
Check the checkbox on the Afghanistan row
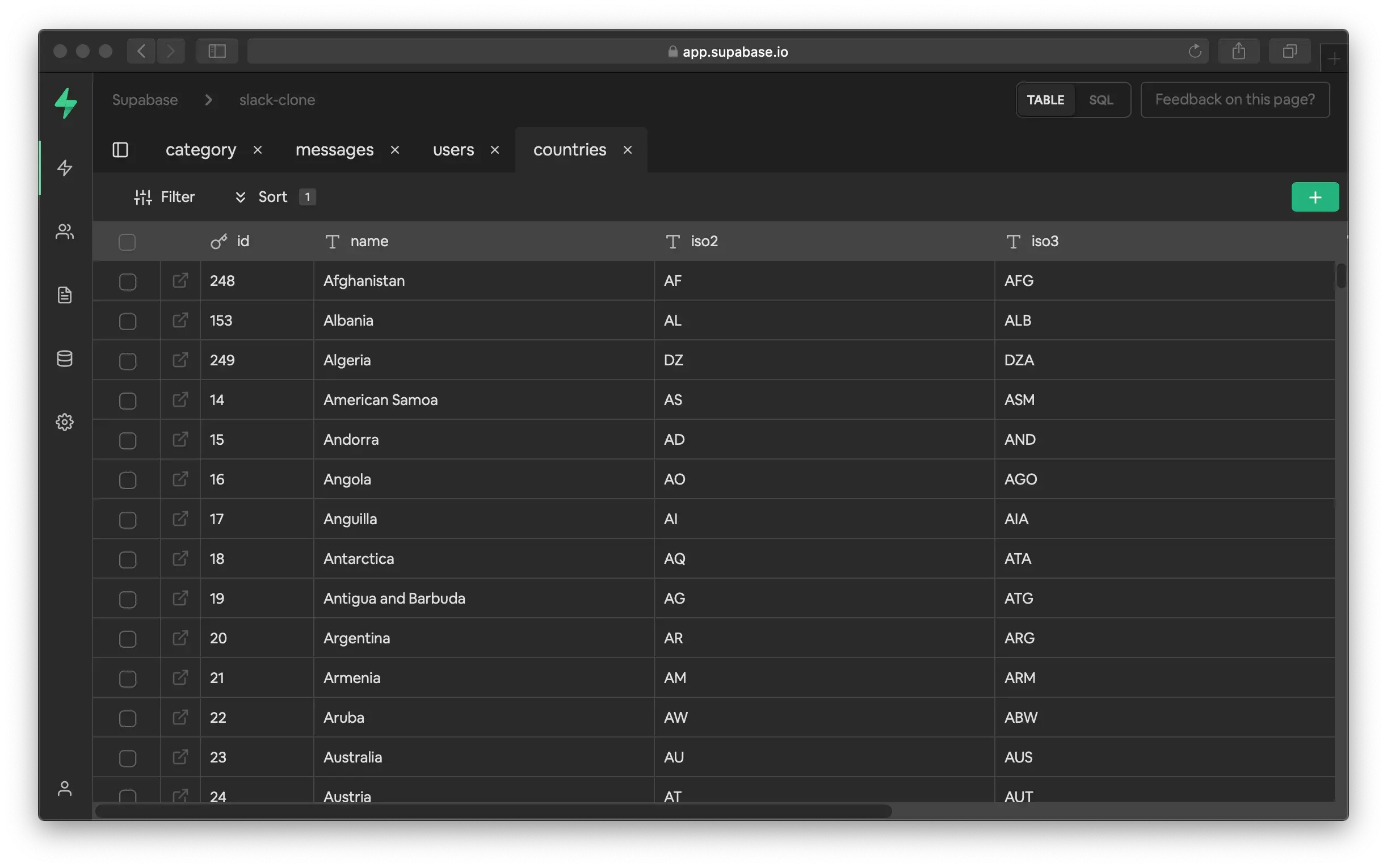127,281
